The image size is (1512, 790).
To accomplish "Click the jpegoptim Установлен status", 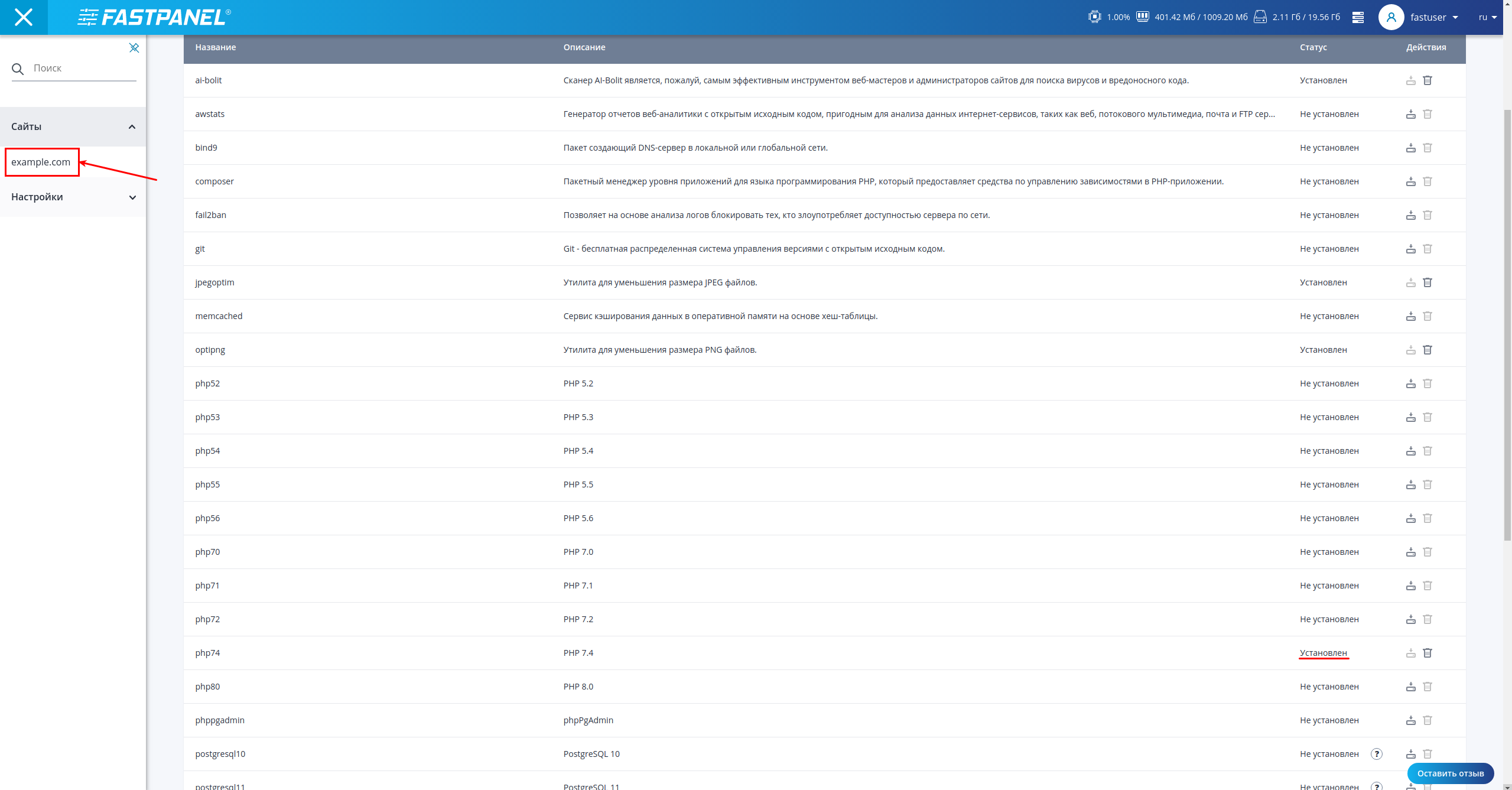I will [1323, 282].
